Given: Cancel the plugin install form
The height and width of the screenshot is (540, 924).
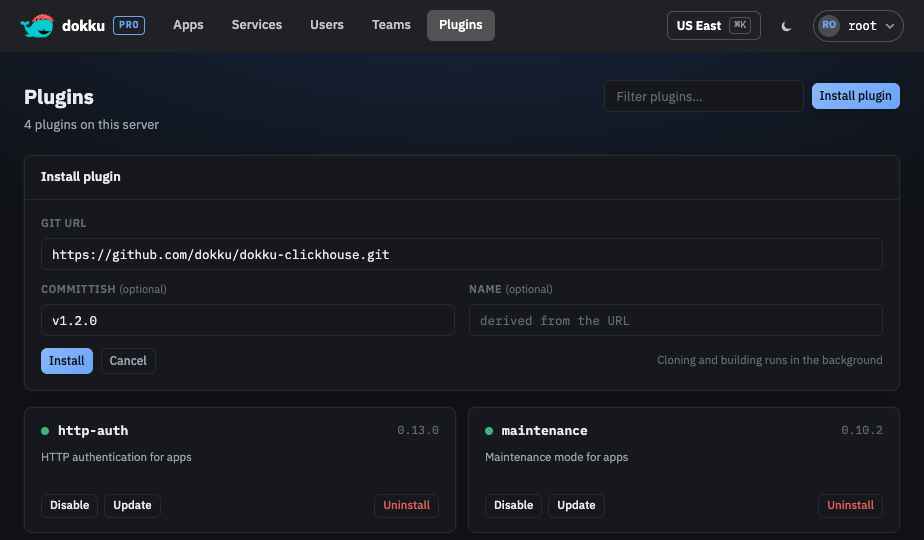Looking at the screenshot, I should (128, 361).
